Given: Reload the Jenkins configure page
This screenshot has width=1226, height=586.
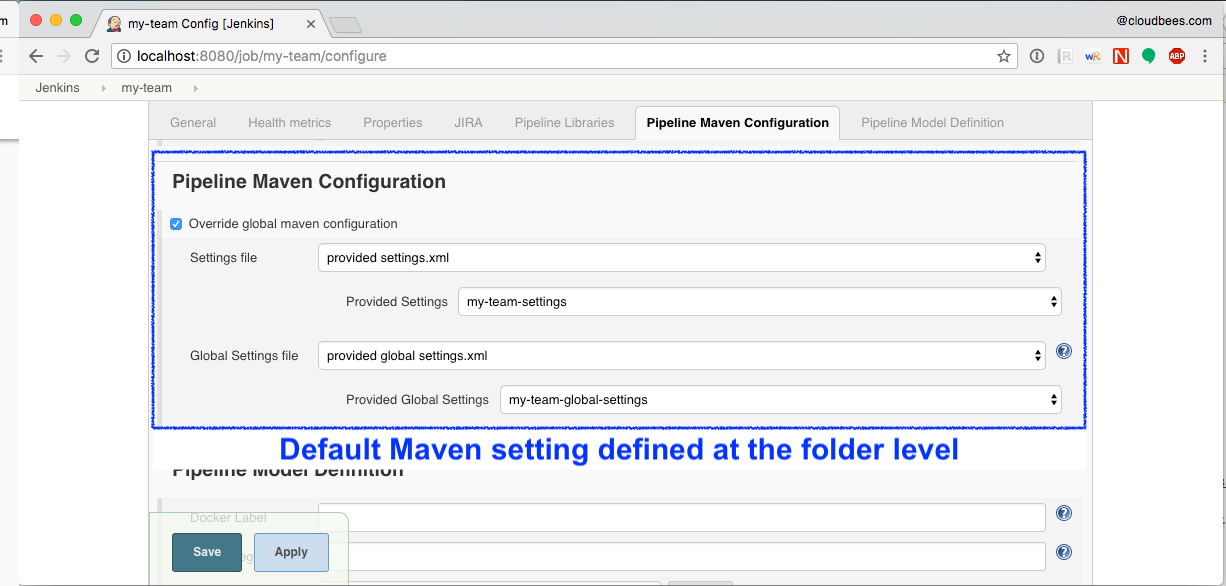Looking at the screenshot, I should 92,56.
